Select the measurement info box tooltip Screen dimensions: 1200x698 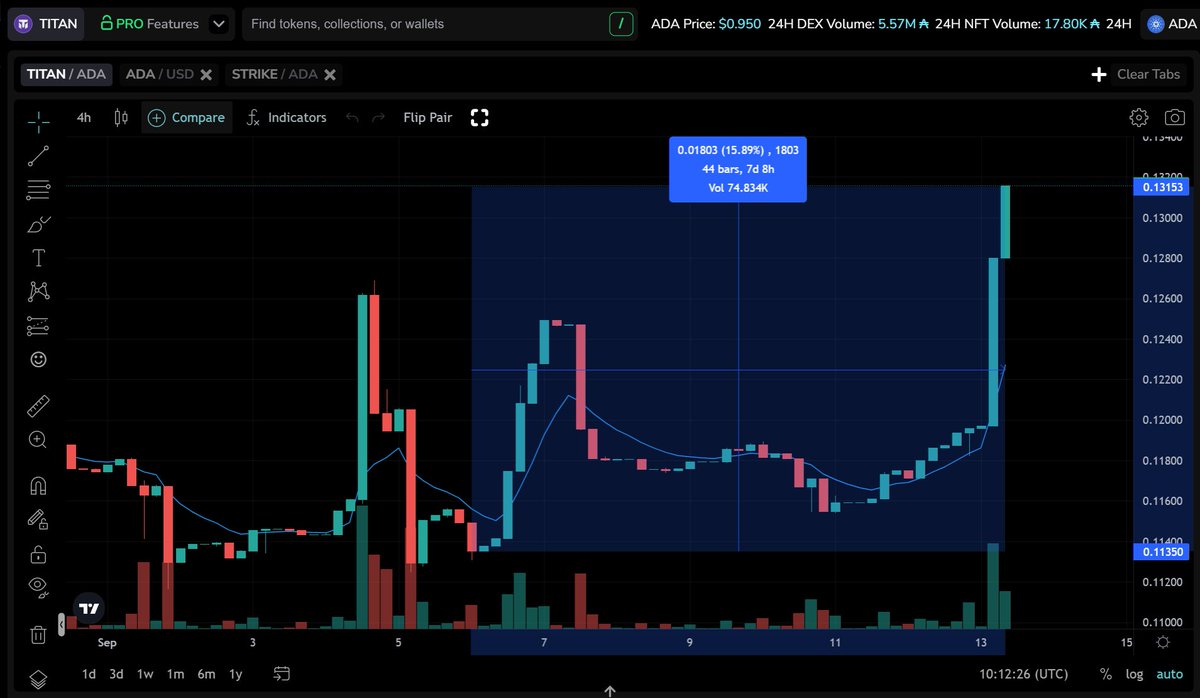[x=738, y=168]
